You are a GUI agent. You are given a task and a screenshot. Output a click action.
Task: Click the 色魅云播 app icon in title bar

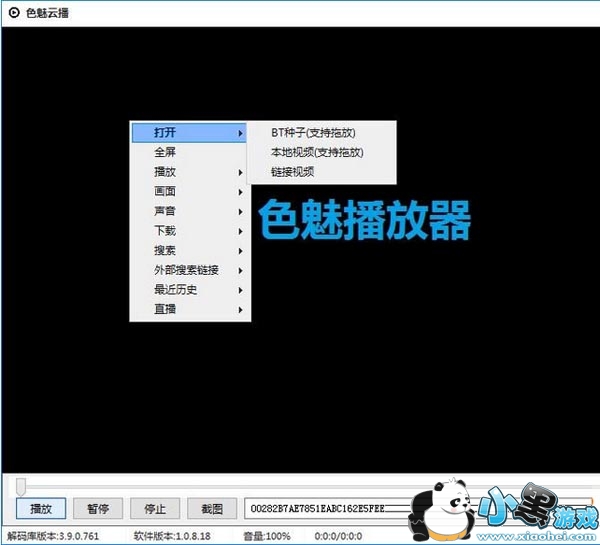[x=14, y=13]
